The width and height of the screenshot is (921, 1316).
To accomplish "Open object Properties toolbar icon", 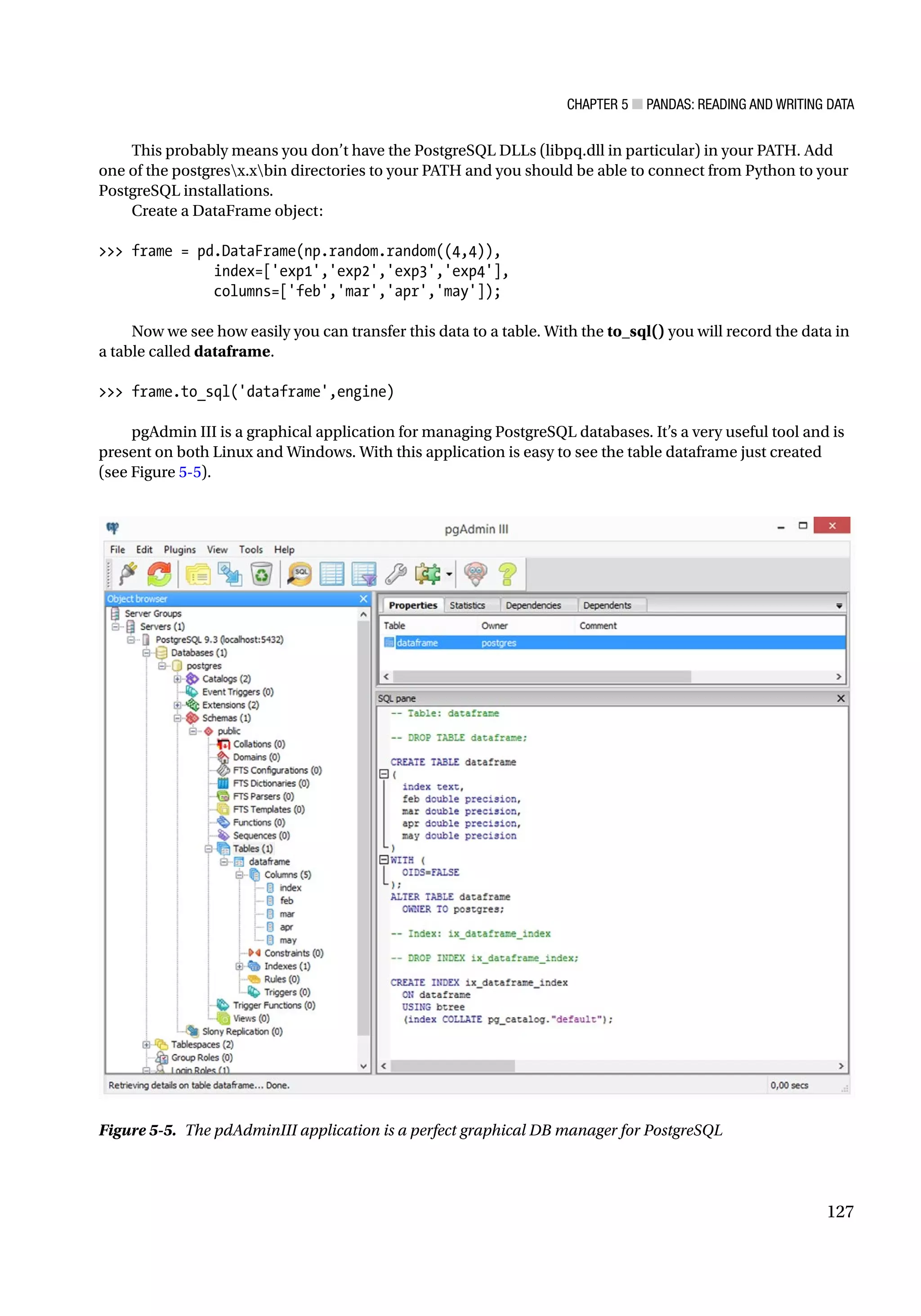I will 198,574.
